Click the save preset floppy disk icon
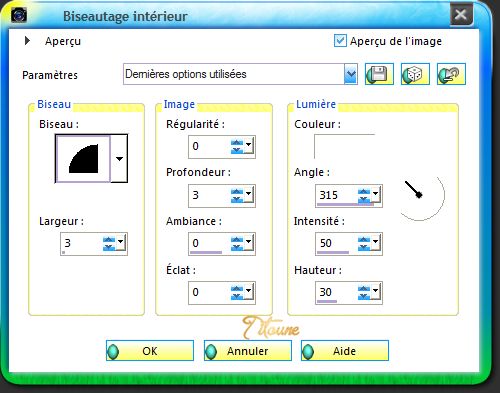This screenshot has width=500, height=393. (379, 74)
